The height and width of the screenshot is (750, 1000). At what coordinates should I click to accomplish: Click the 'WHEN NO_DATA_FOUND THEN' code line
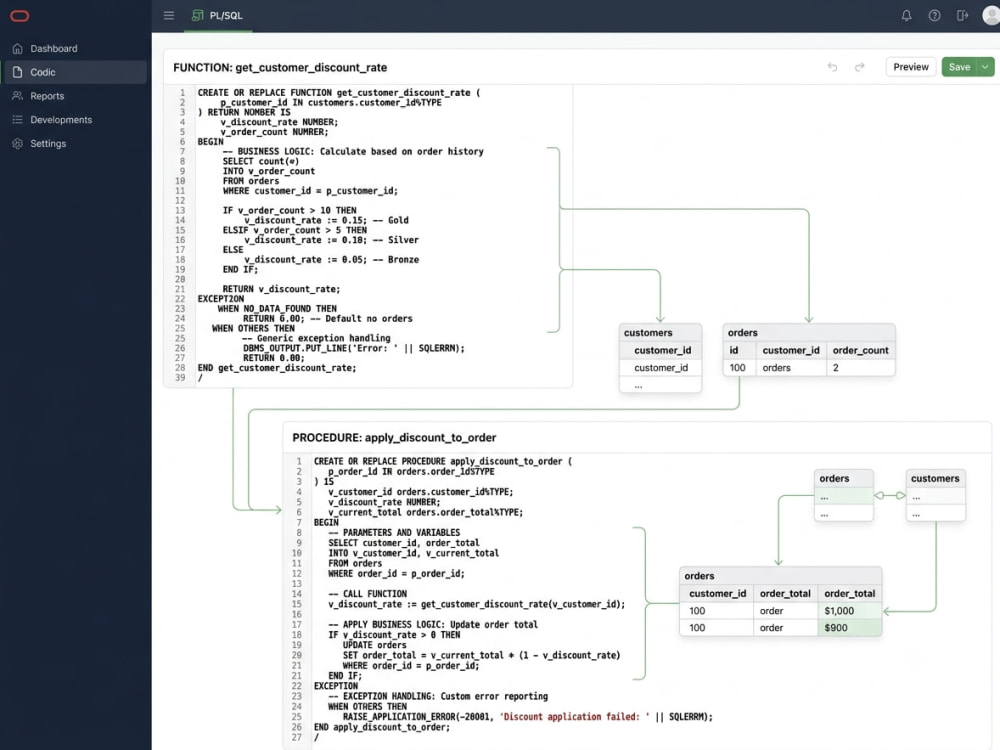277,309
